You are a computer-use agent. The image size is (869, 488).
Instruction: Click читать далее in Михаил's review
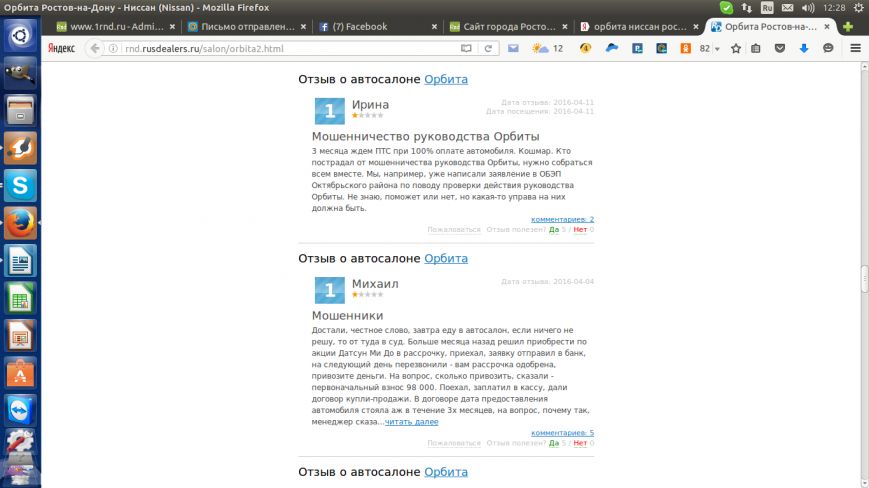coord(411,422)
